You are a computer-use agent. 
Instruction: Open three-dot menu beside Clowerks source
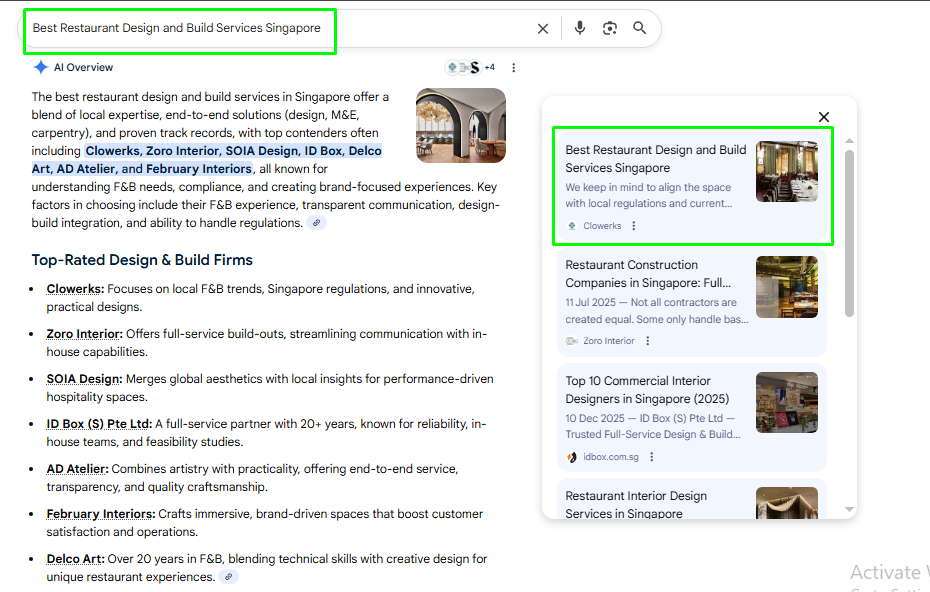click(x=634, y=226)
